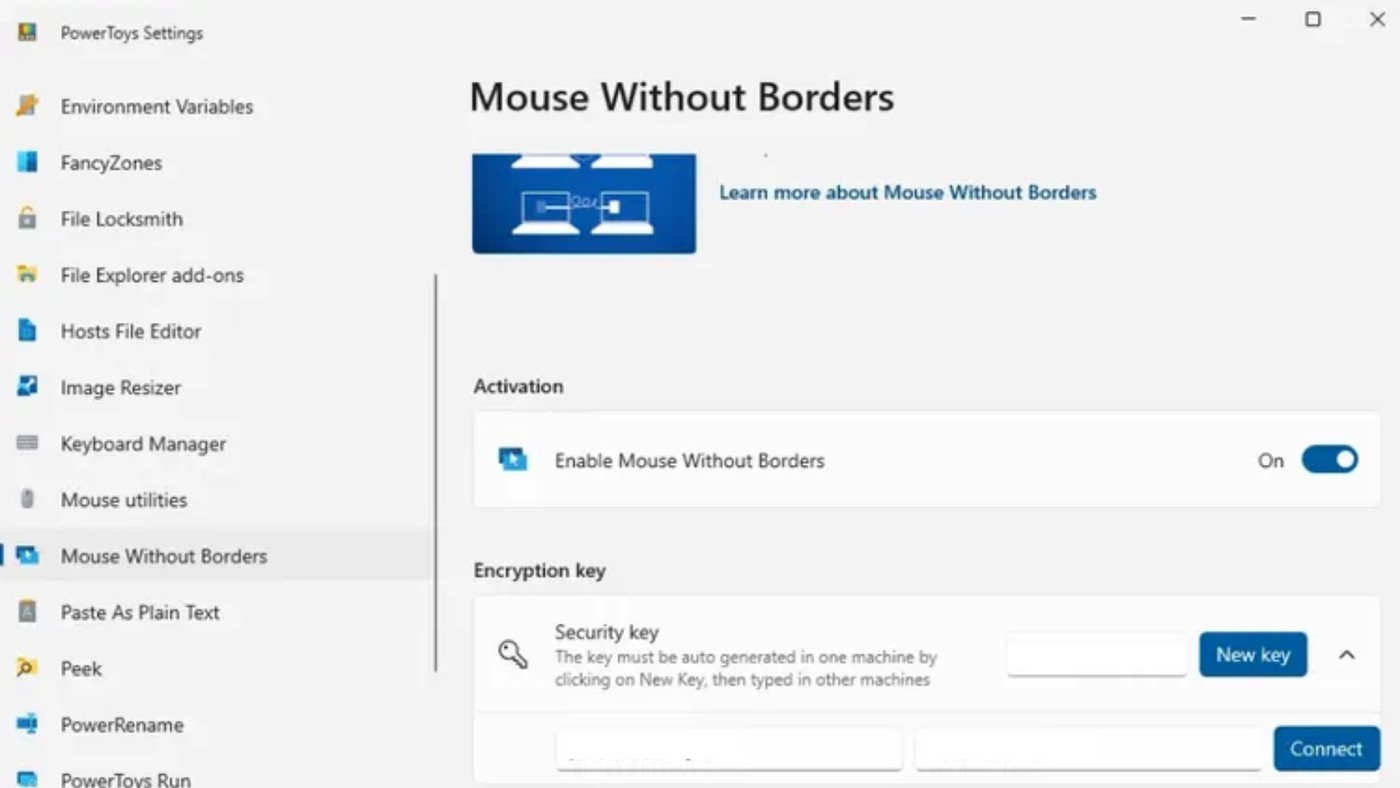1400x788 pixels.
Task: Click the Hosts File Editor icon
Action: 27,330
